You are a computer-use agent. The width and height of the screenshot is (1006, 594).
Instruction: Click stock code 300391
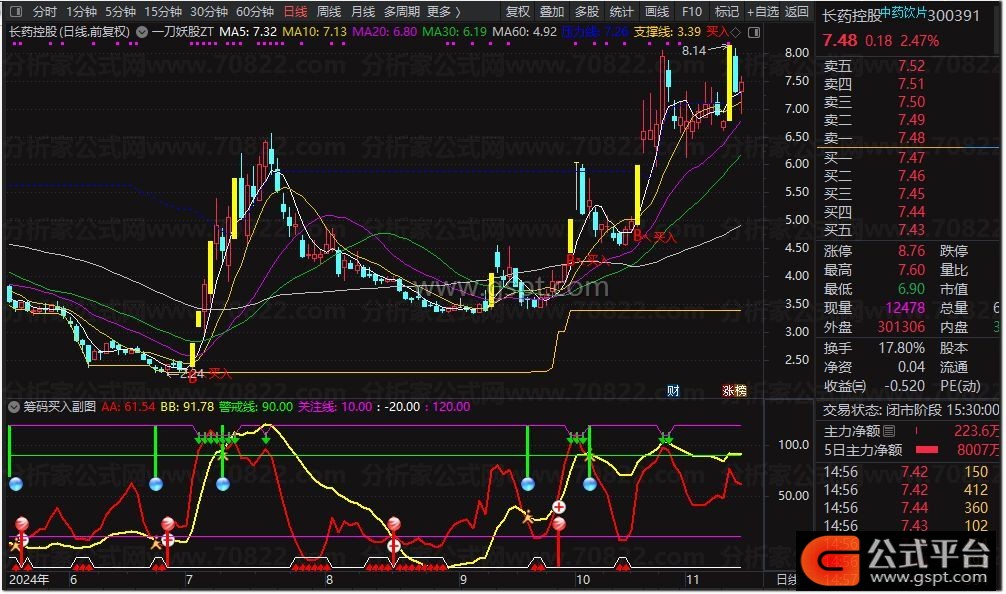click(953, 15)
